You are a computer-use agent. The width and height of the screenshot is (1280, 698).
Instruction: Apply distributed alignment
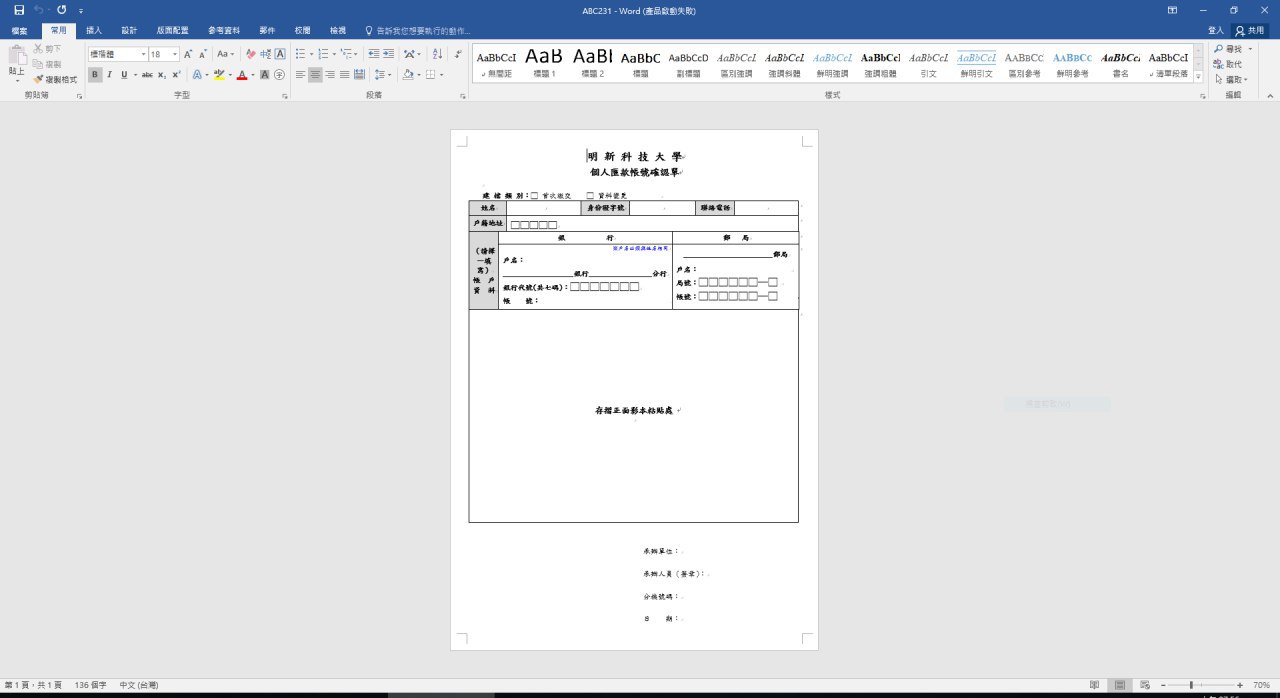pyautogui.click(x=359, y=75)
